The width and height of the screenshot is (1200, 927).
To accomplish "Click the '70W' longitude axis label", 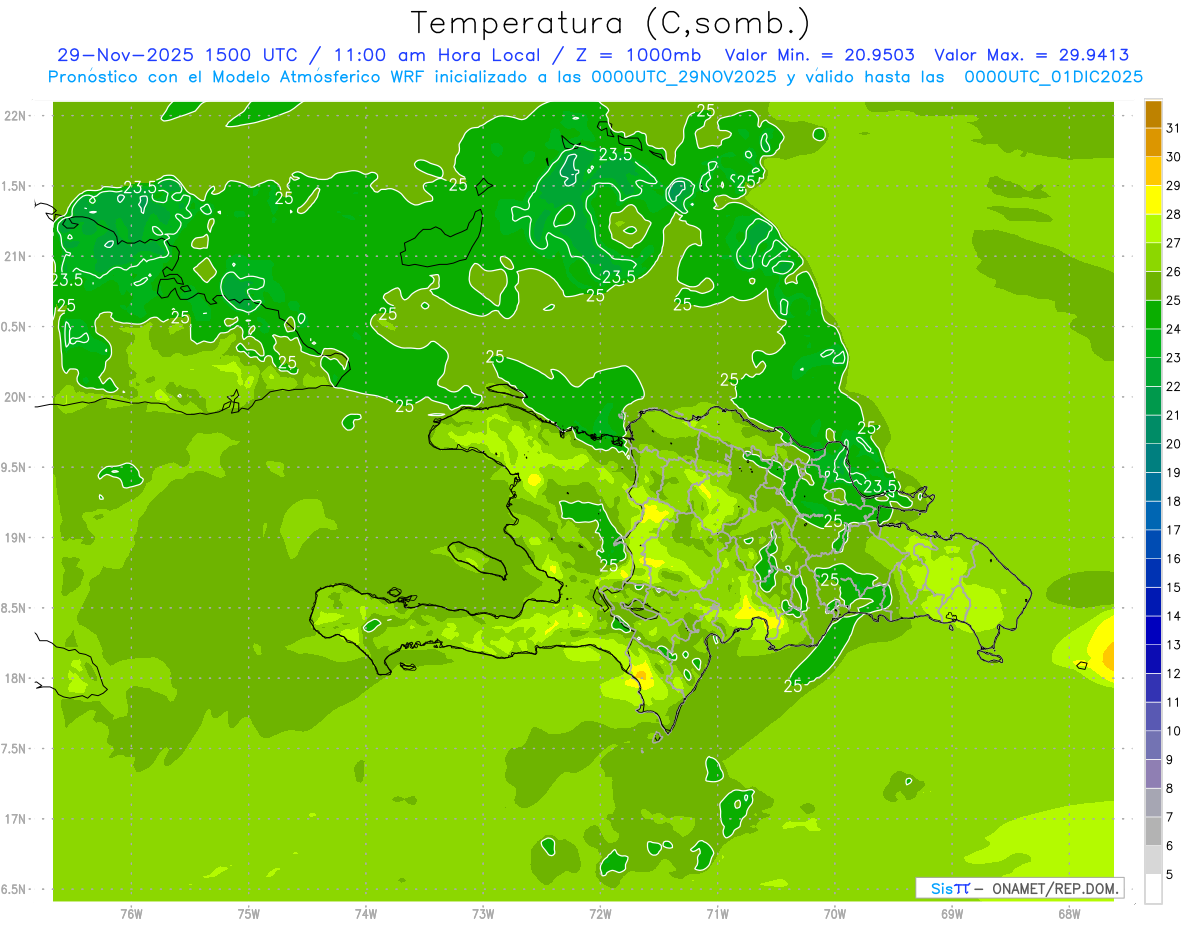I will (x=835, y=914).
